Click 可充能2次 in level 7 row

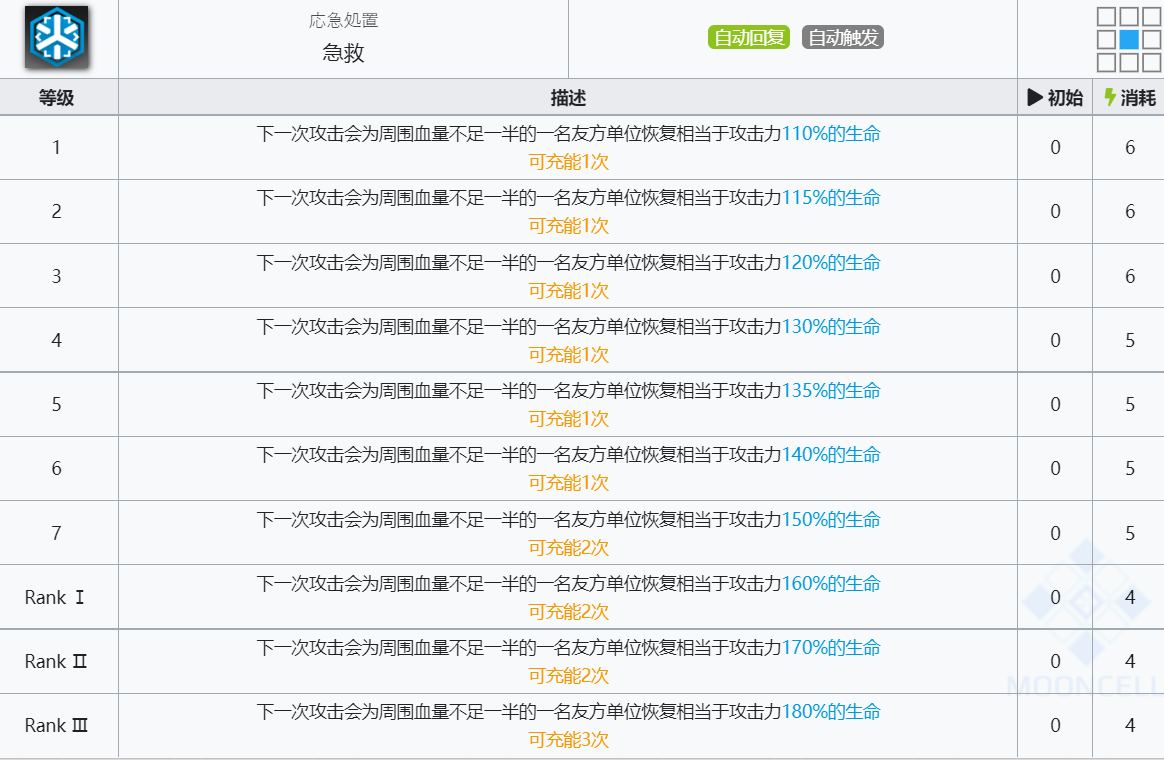(568, 547)
